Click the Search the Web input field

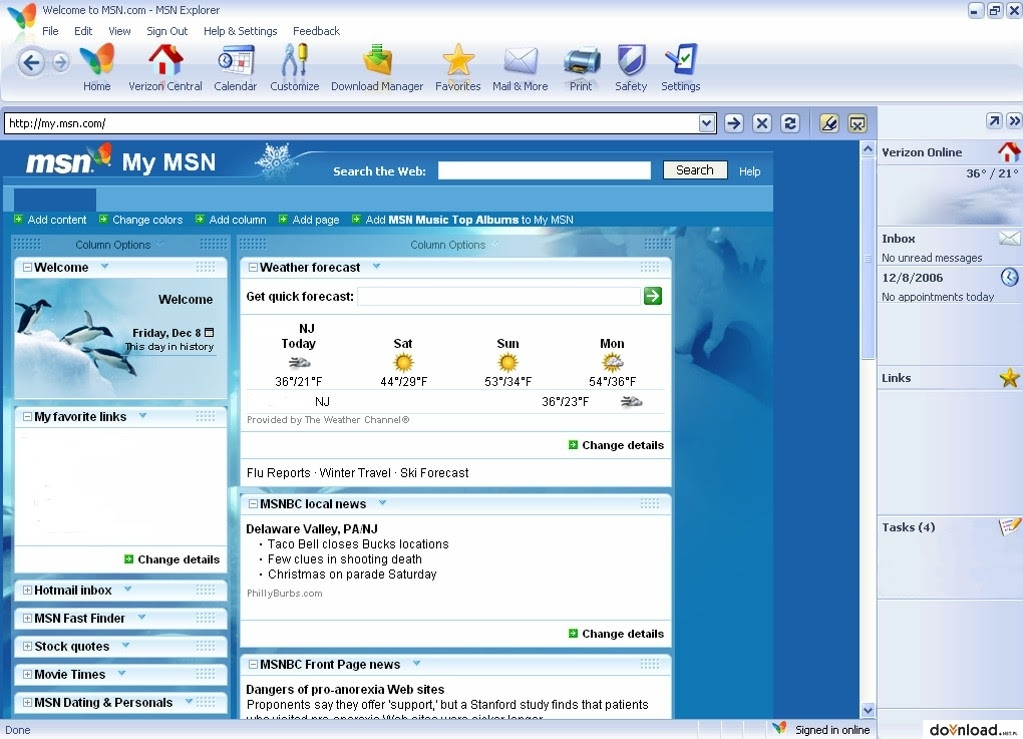pos(544,171)
